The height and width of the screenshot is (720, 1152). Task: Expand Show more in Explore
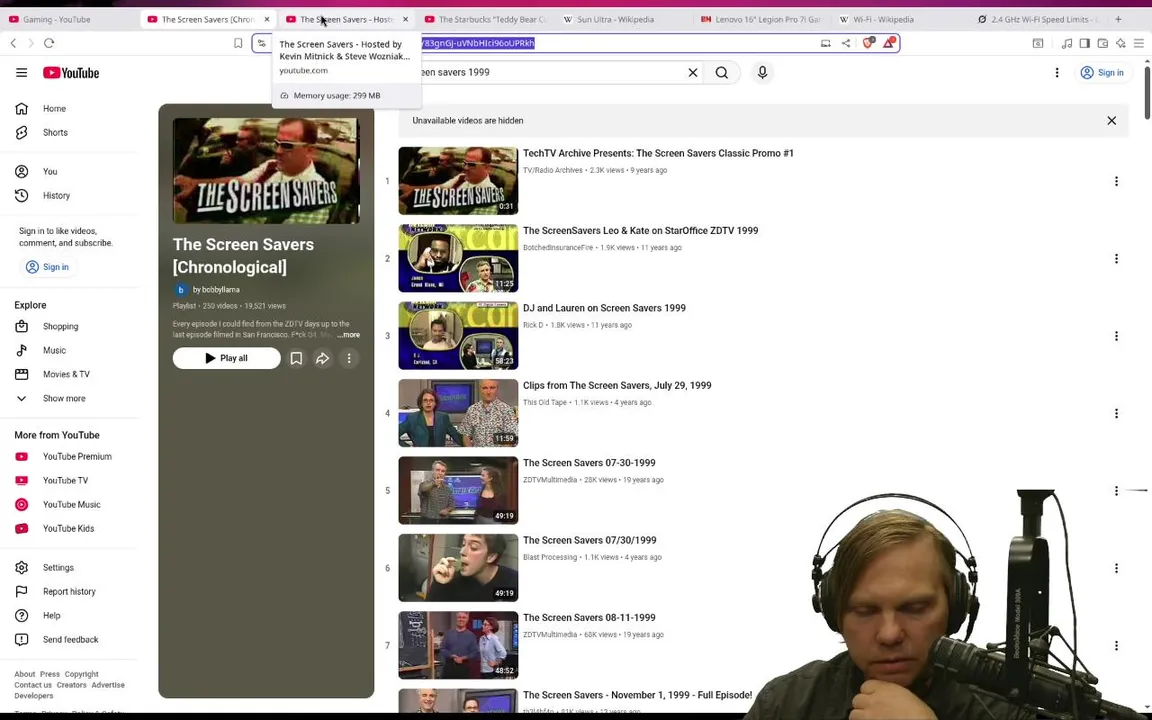tap(63, 398)
